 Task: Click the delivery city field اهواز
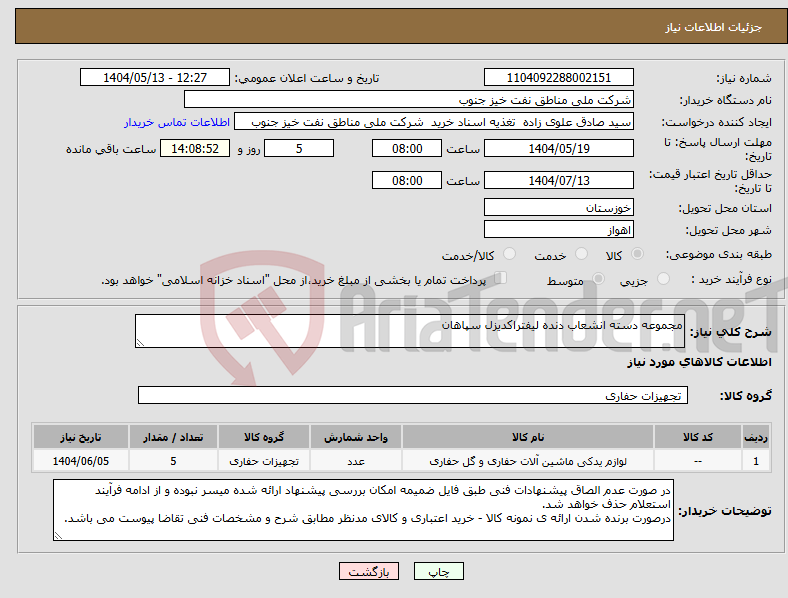(558, 230)
